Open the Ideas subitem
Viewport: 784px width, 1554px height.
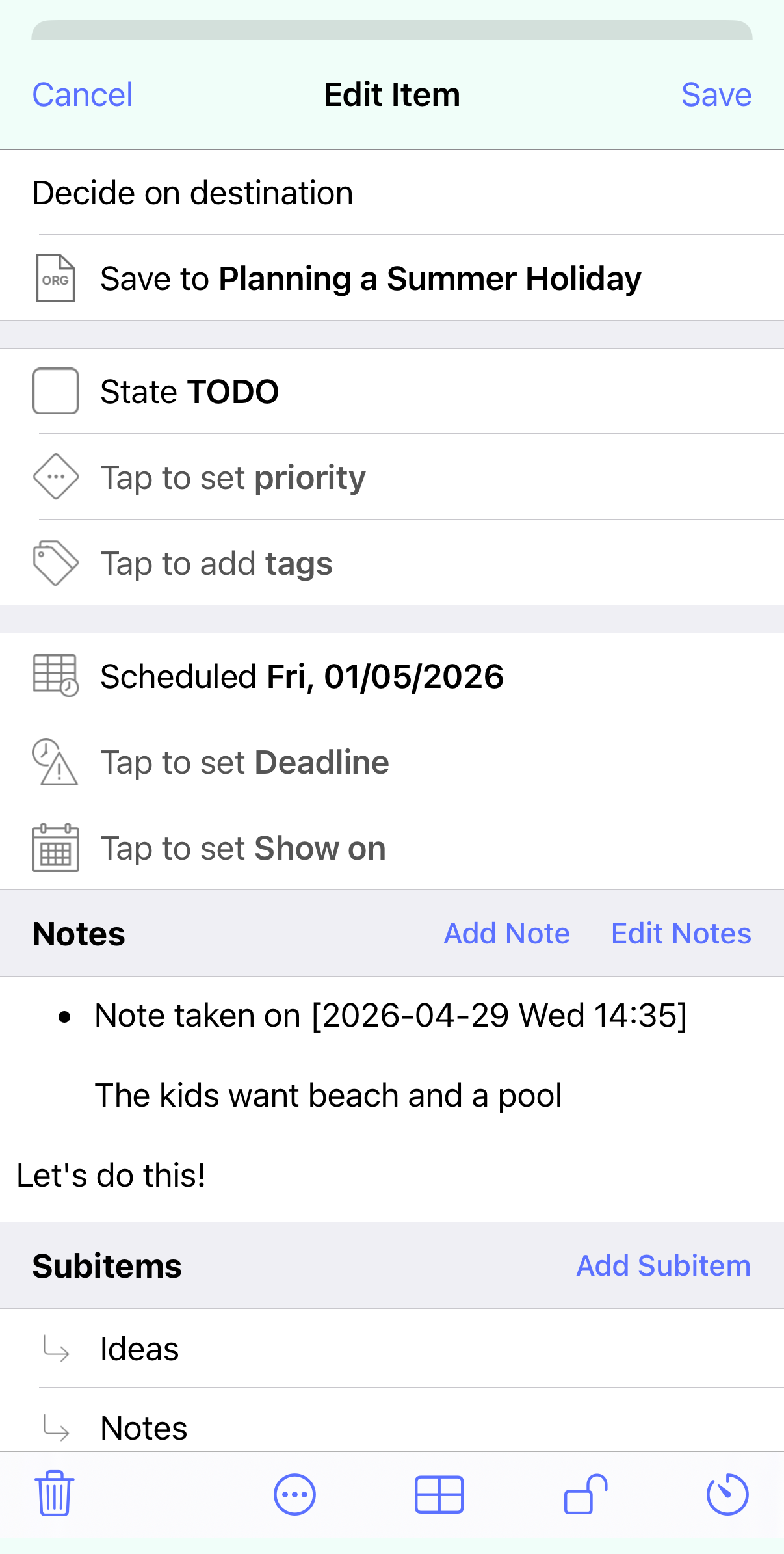point(392,1349)
